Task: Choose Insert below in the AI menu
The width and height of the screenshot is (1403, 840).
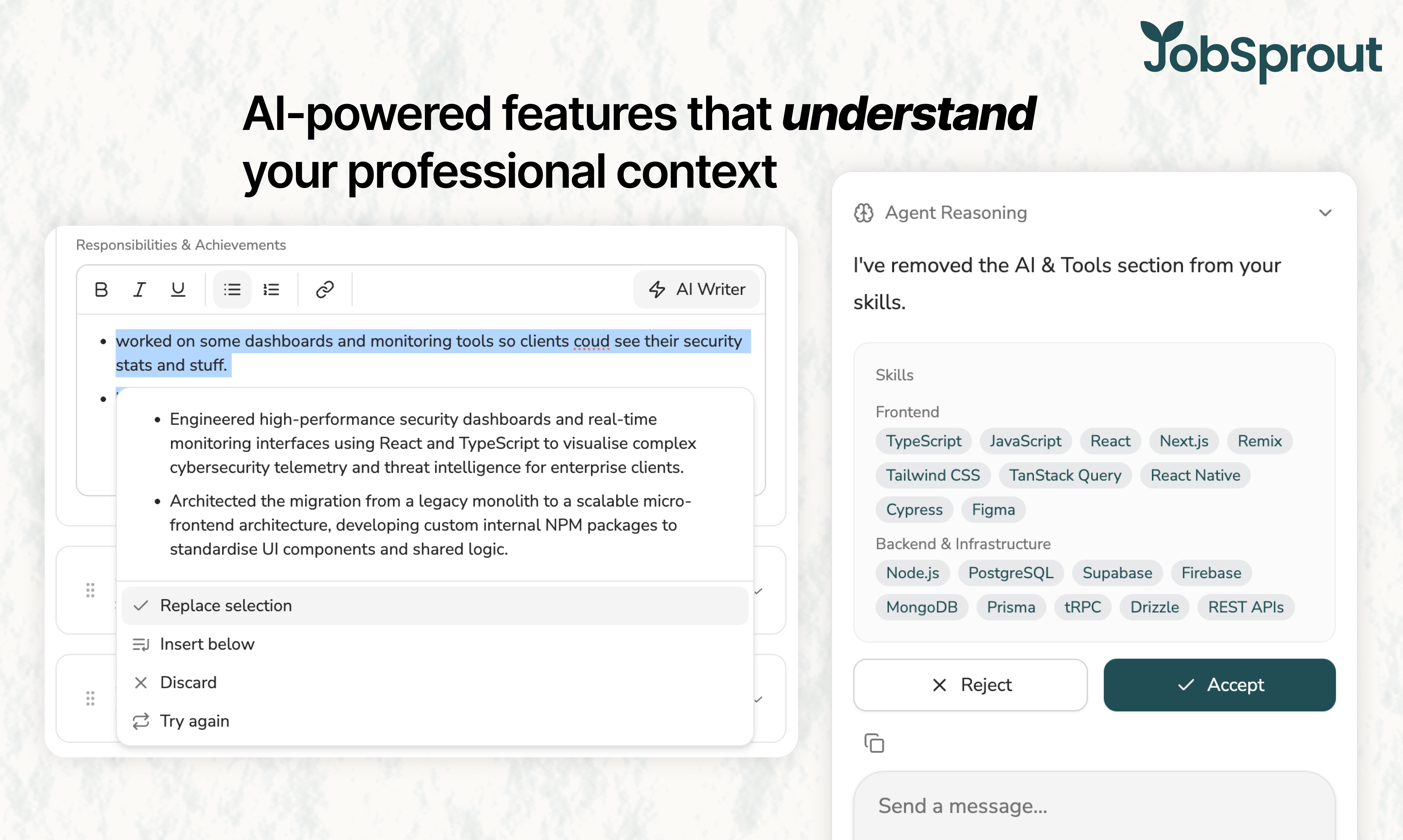Action: (x=207, y=643)
